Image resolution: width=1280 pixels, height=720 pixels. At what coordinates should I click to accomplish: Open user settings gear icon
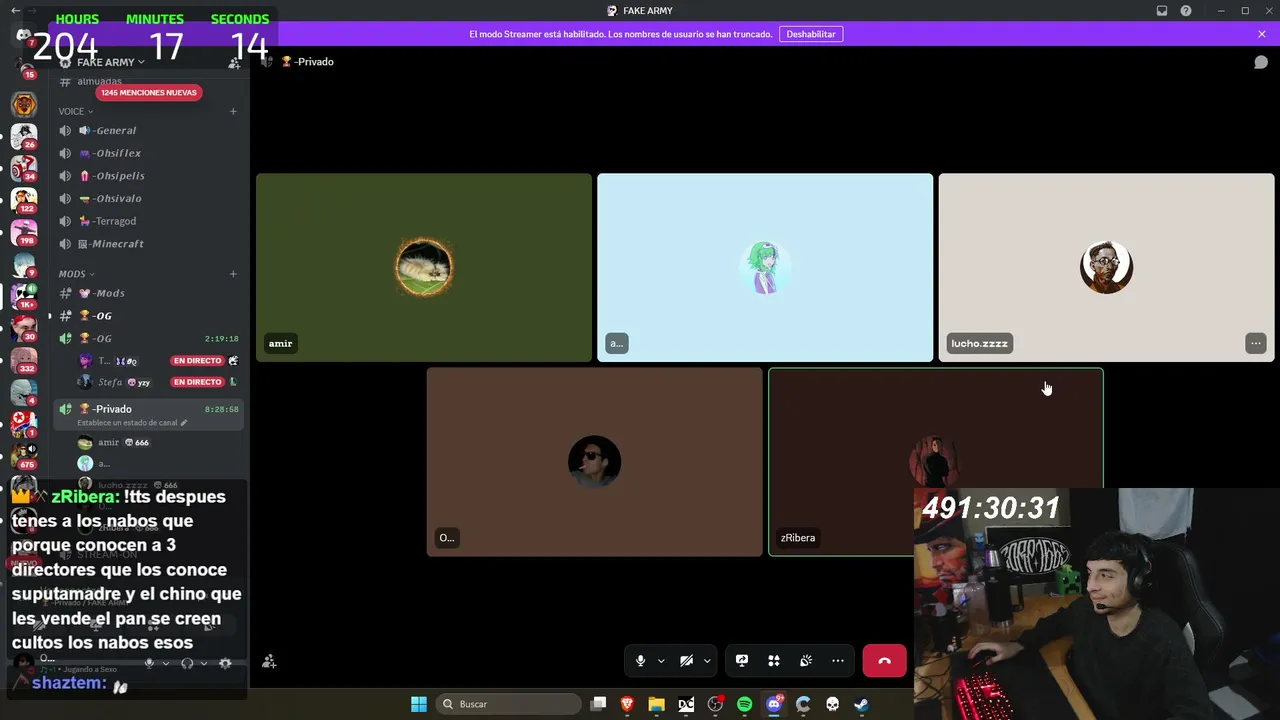click(225, 663)
